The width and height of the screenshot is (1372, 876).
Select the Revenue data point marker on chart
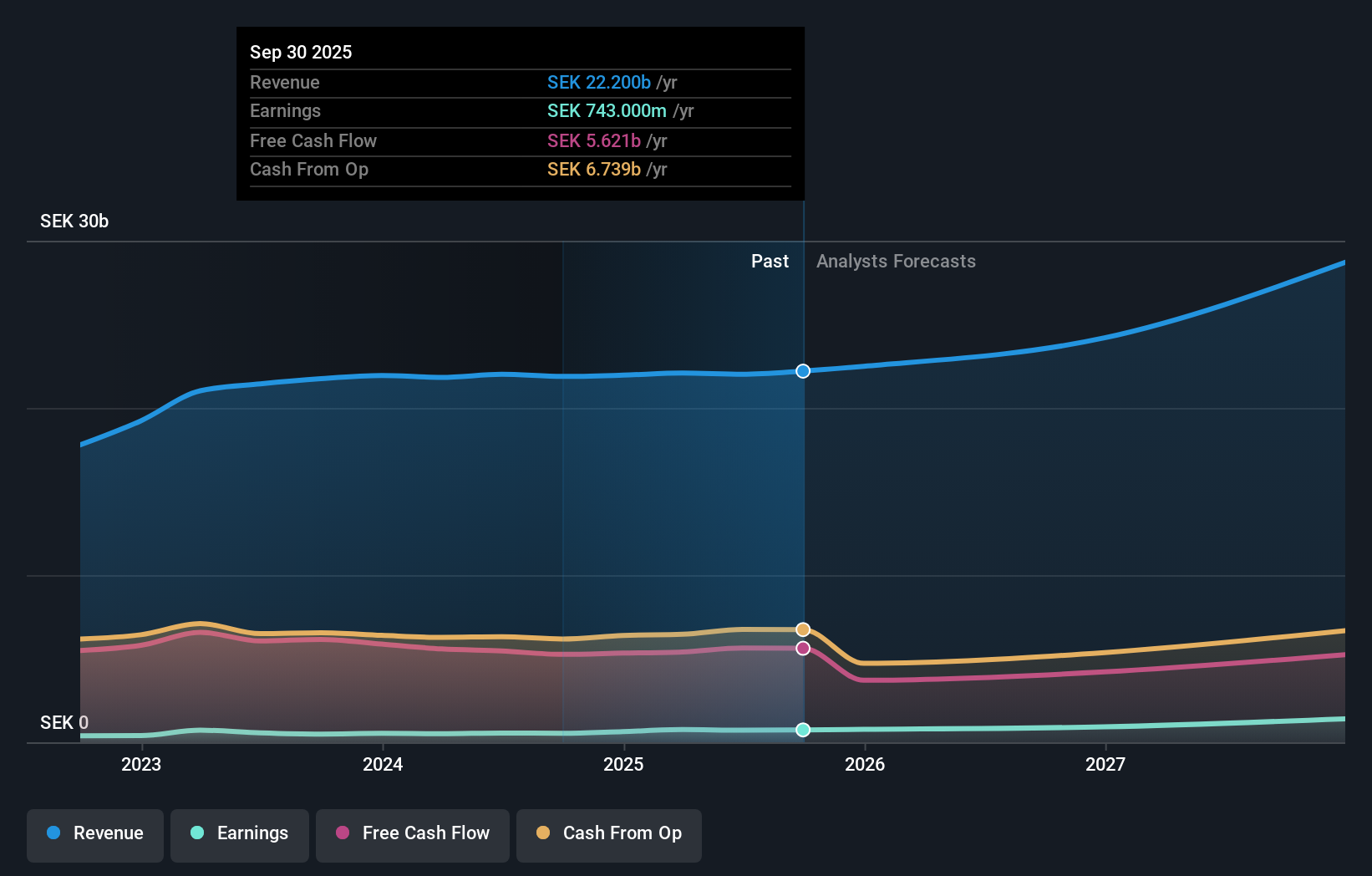tap(802, 370)
